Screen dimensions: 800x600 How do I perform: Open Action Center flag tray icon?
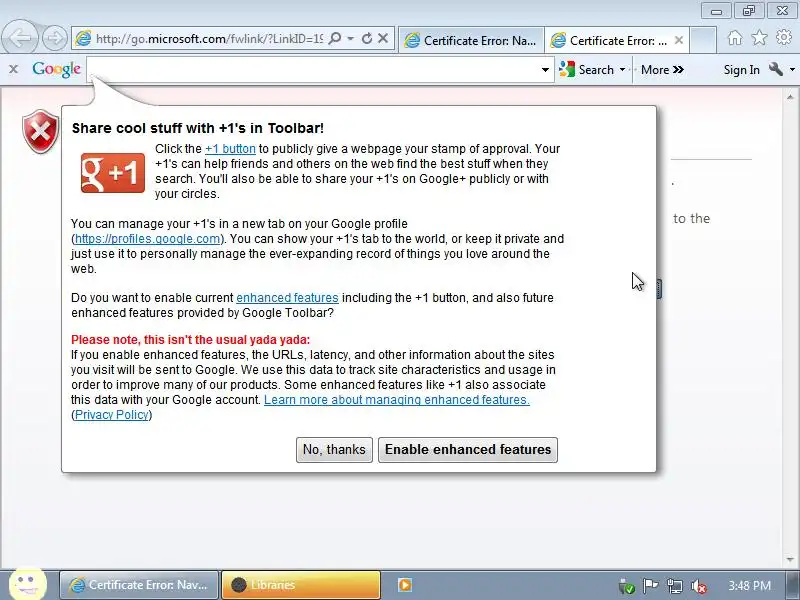650,586
